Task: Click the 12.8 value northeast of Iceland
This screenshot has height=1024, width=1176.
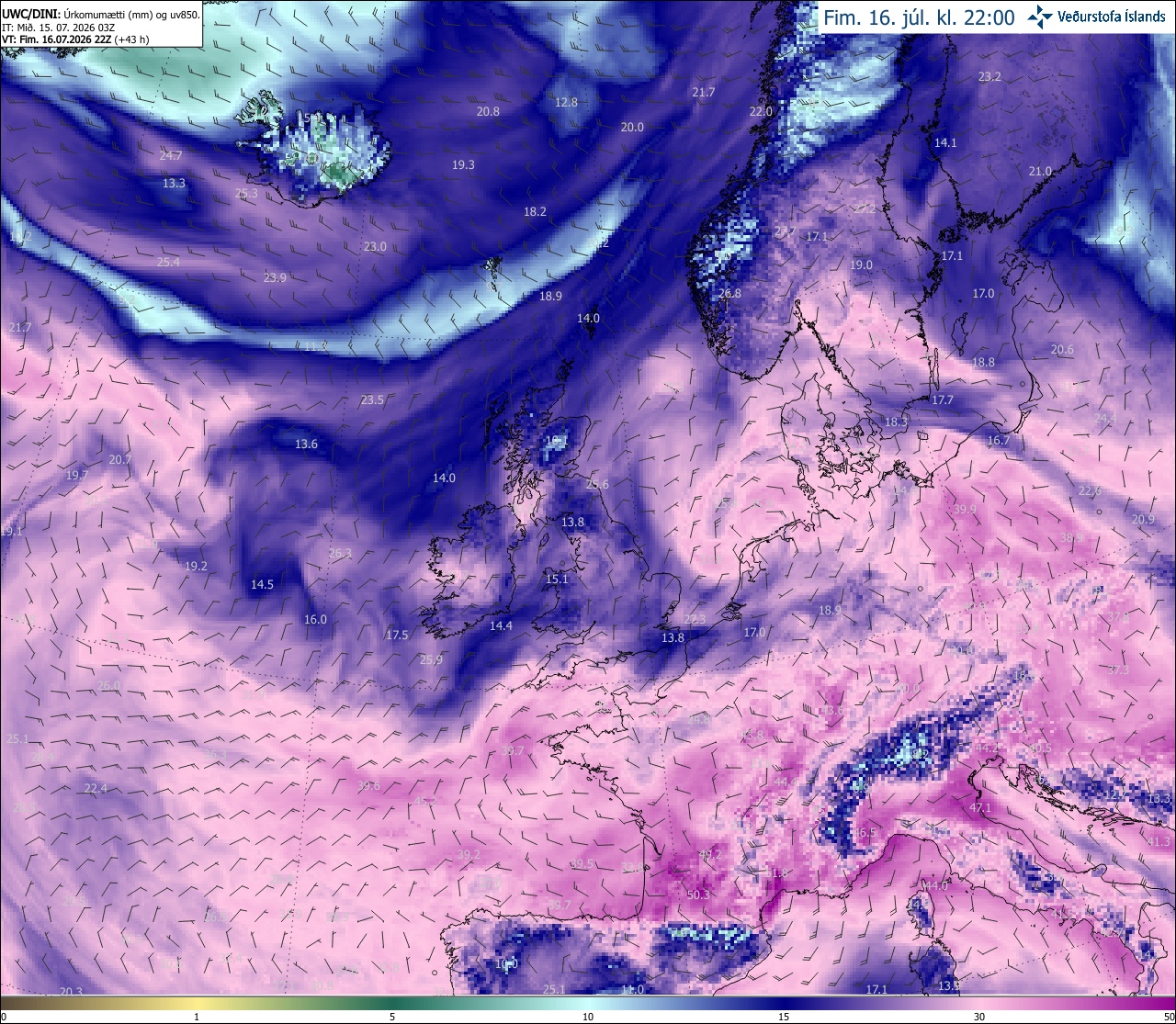Action: coord(566,102)
